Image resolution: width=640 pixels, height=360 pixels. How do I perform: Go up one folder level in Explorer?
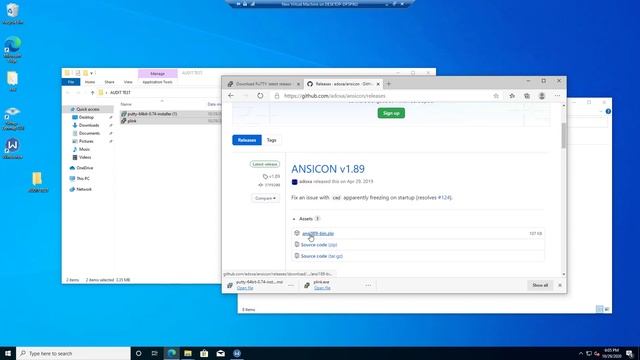(92, 93)
